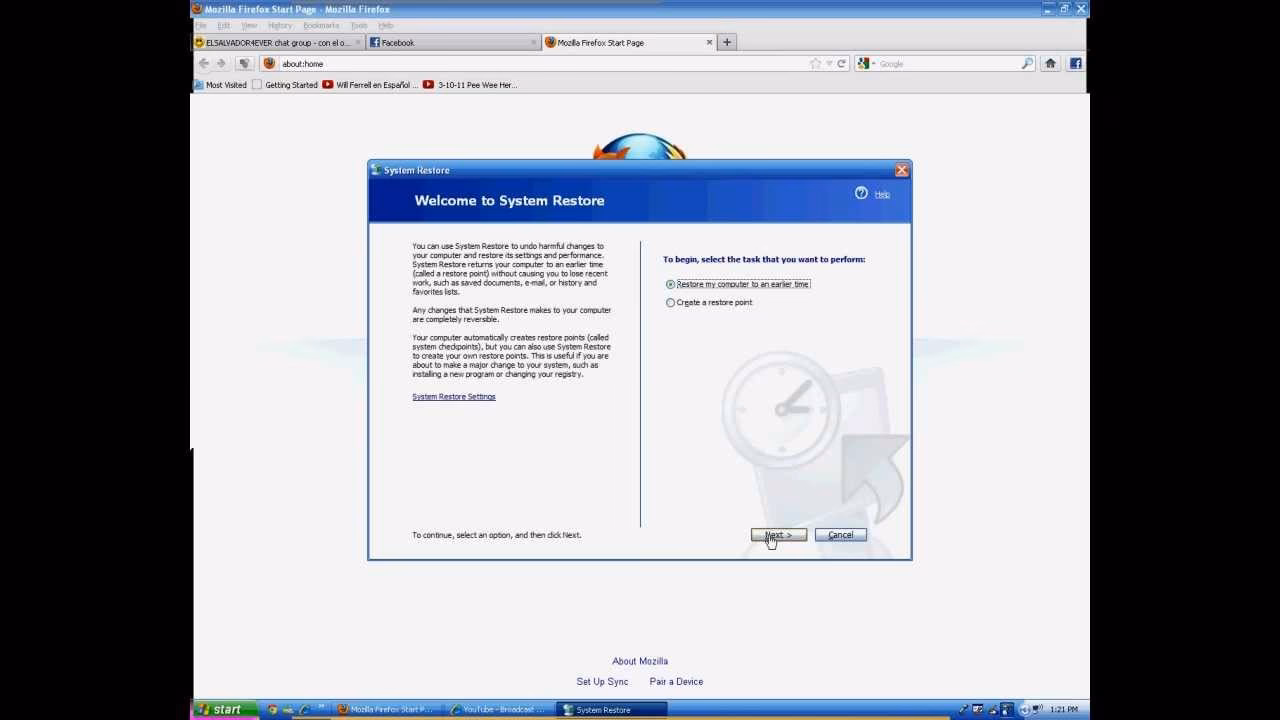Toggle the bookmark star in the location bar
The height and width of the screenshot is (720, 1280).
pos(815,63)
